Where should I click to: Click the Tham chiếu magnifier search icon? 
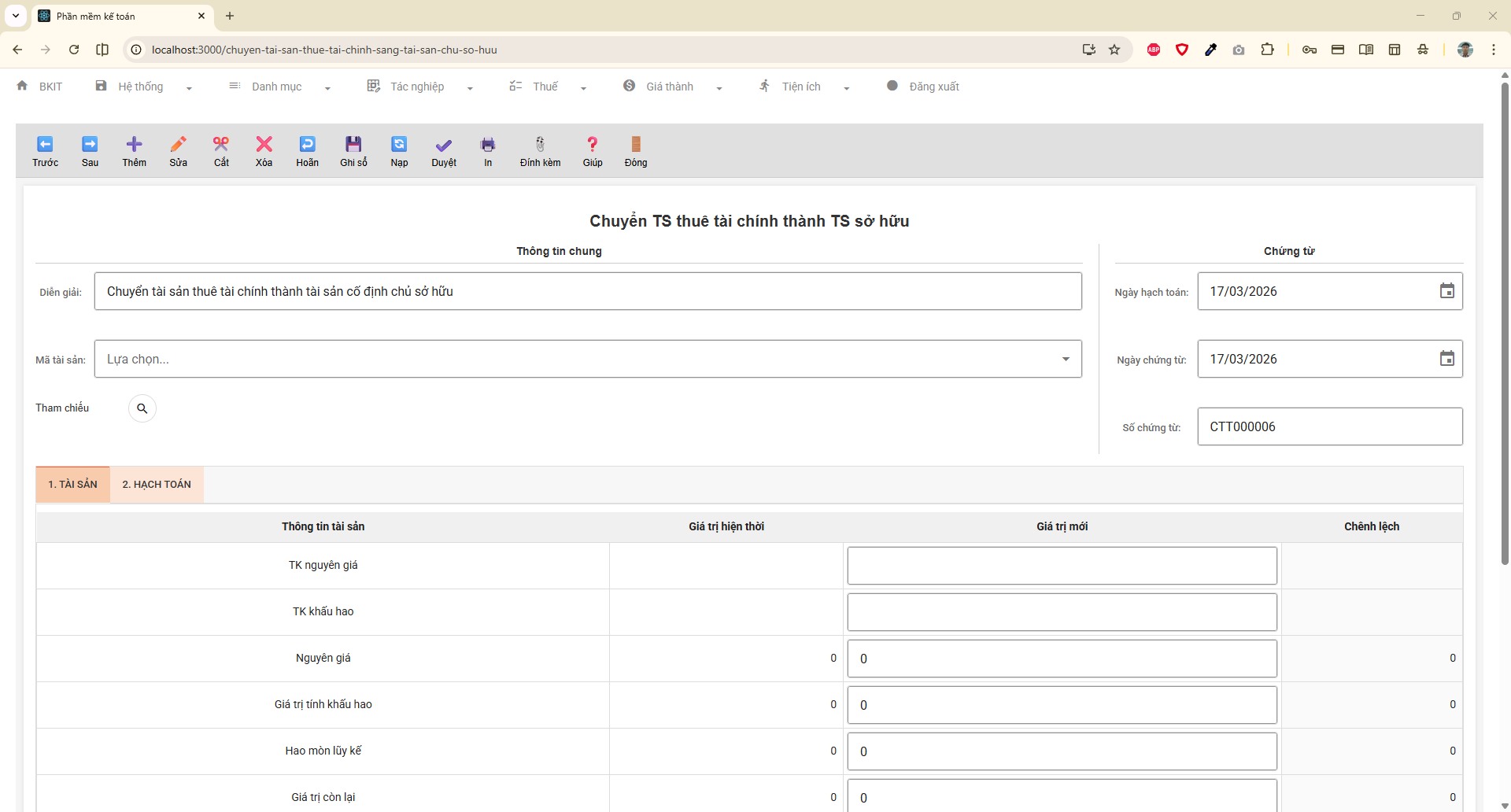click(142, 408)
